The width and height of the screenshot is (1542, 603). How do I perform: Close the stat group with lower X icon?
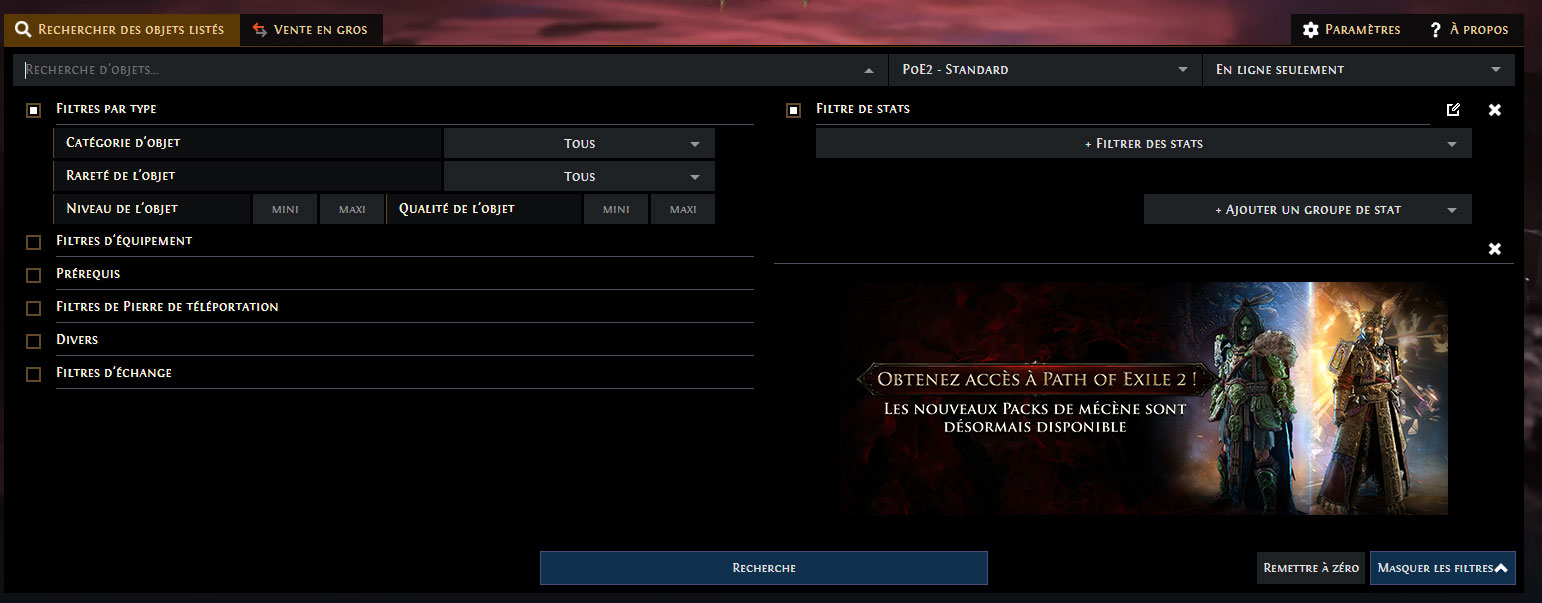[1495, 249]
